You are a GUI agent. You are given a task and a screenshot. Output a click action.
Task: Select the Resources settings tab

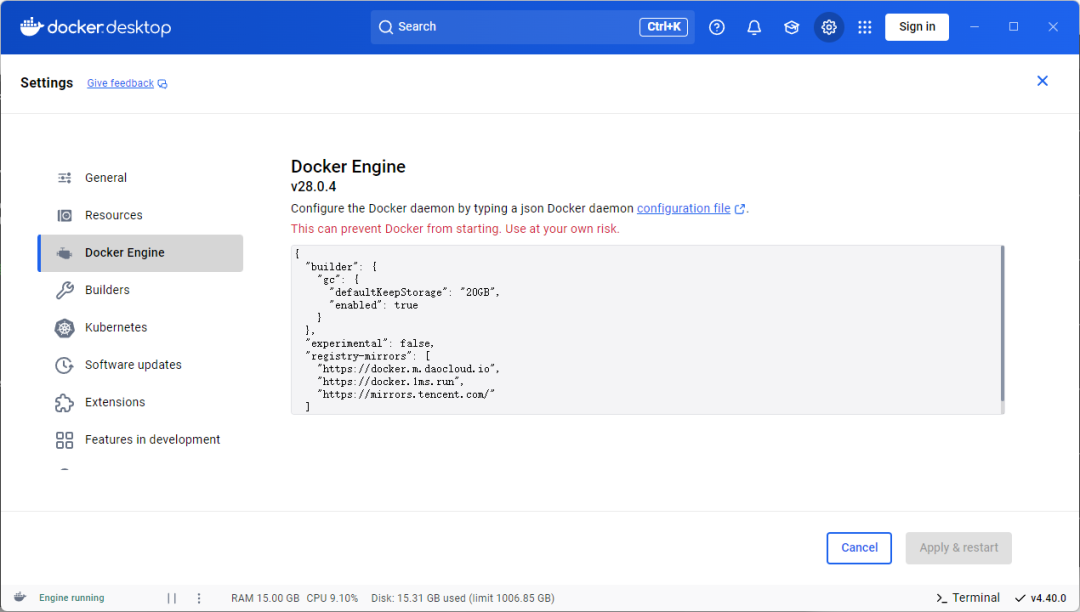point(141,215)
